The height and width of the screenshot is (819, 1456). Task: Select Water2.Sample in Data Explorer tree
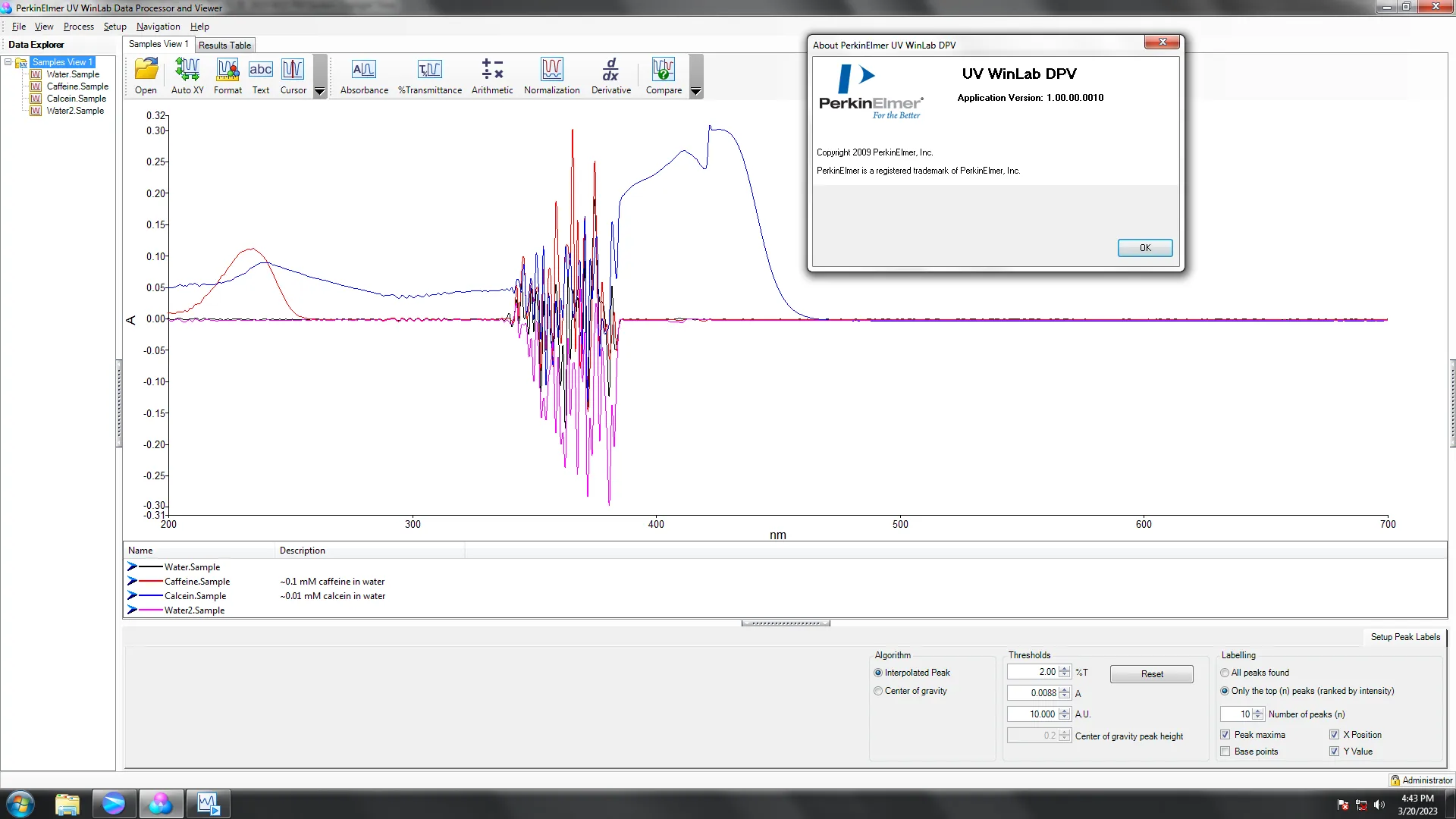[x=75, y=111]
